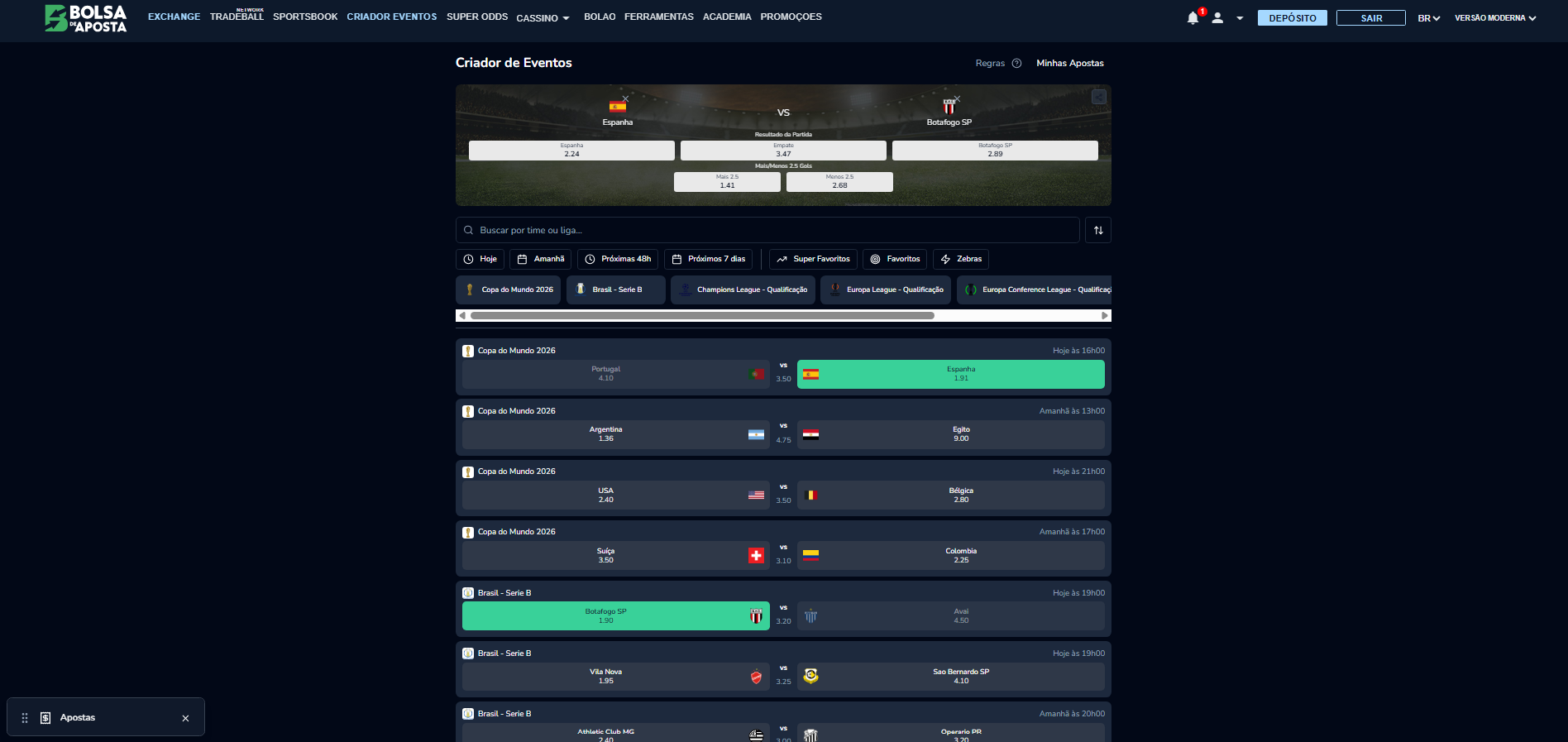Viewport: 1568px width, 742px height.
Task: Select Colombia at 2.25
Action: [x=951, y=555]
